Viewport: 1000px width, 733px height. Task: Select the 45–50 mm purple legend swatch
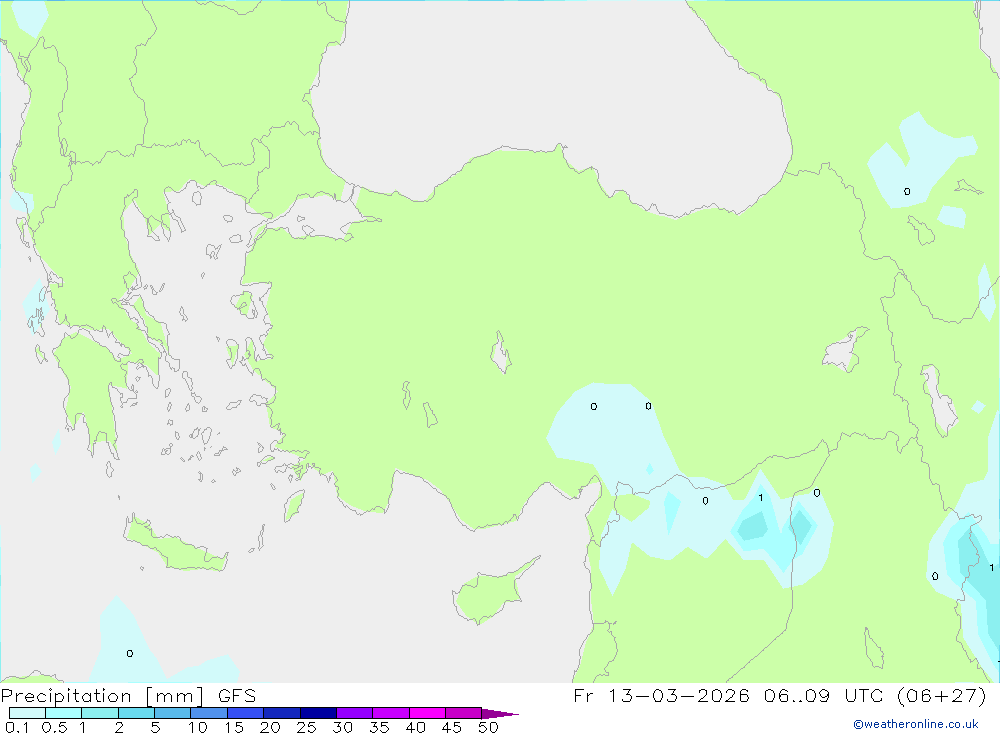pyautogui.click(x=463, y=713)
